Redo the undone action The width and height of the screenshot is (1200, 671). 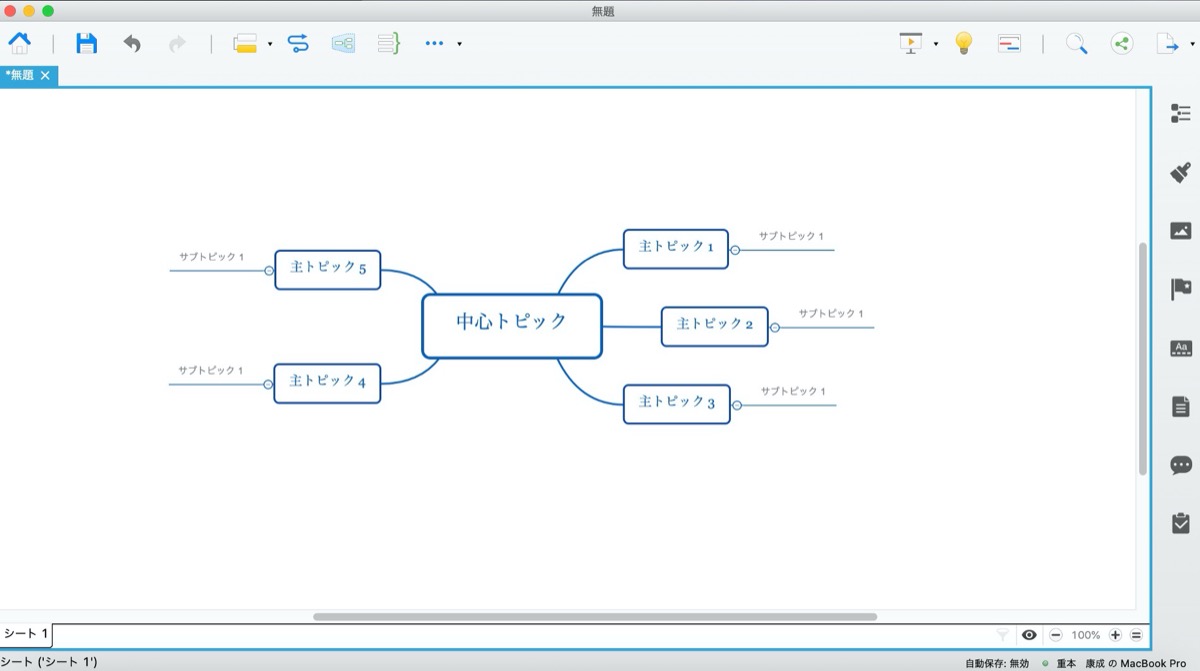[x=177, y=43]
